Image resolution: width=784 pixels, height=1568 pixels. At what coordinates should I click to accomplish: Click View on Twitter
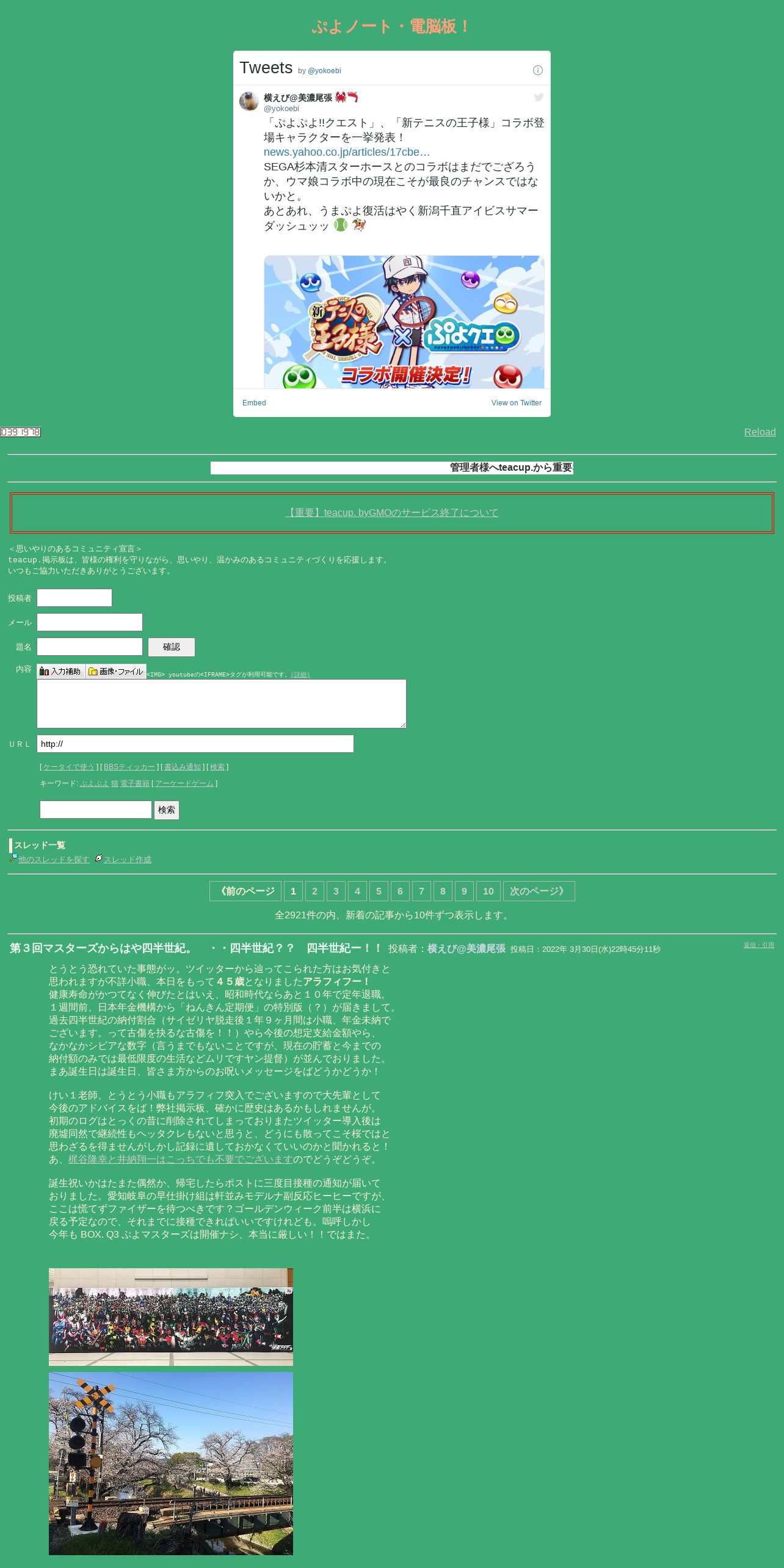pyautogui.click(x=517, y=403)
